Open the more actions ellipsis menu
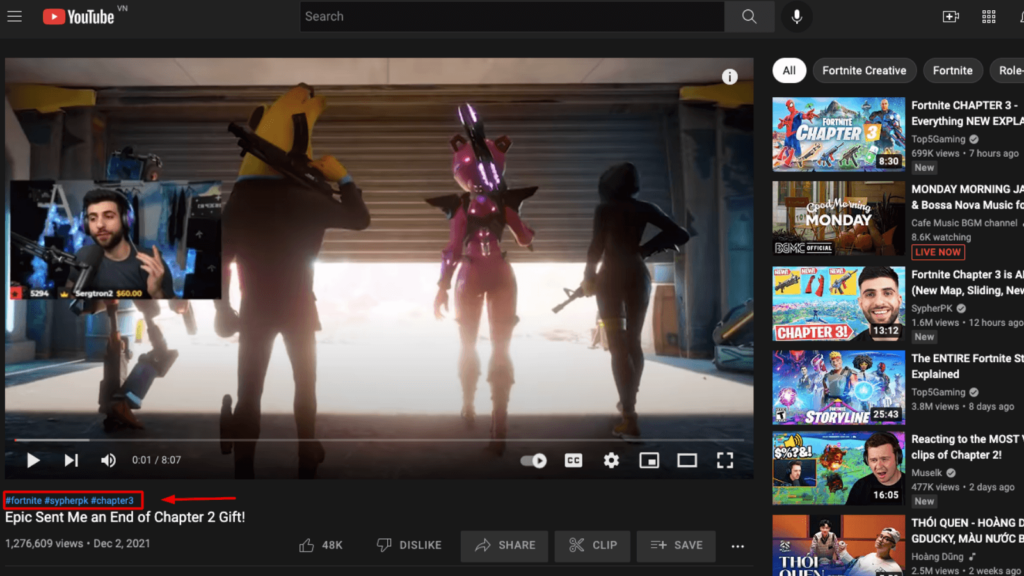Viewport: 1024px width, 576px height. pos(738,546)
